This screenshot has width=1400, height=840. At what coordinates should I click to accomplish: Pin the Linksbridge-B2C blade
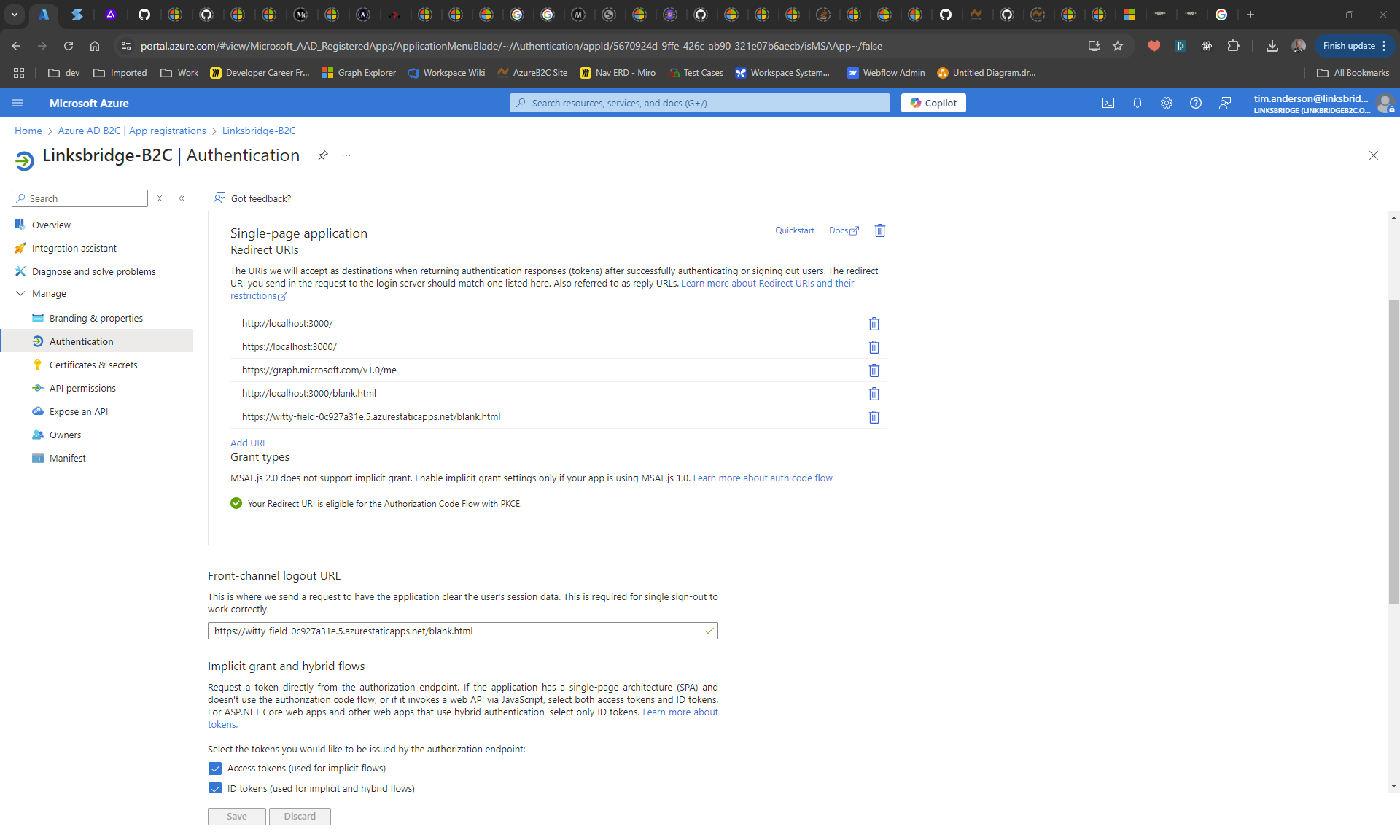(x=322, y=155)
